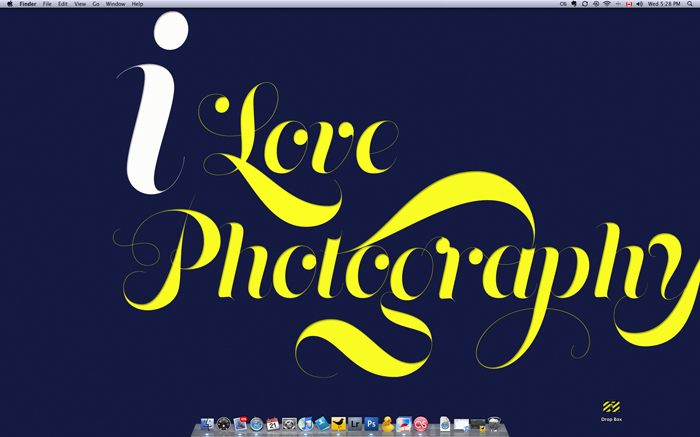Open the white window stack beside the Trash
Screen dimensions: 700x437
461,424
